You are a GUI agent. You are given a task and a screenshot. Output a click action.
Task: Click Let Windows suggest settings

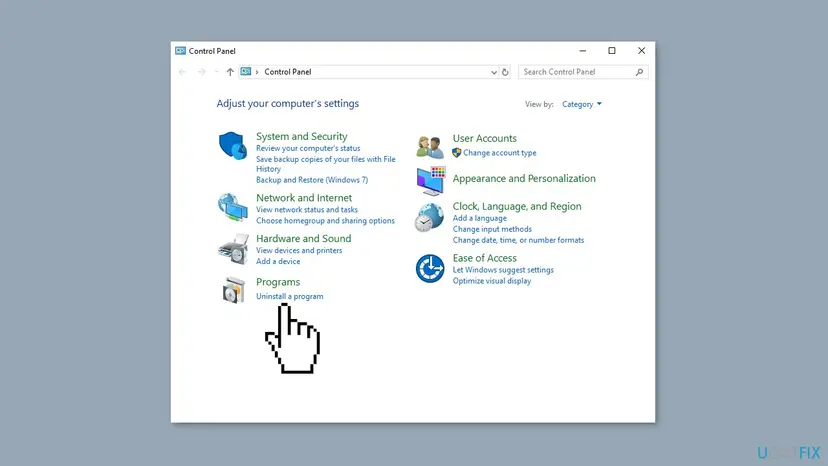(503, 270)
